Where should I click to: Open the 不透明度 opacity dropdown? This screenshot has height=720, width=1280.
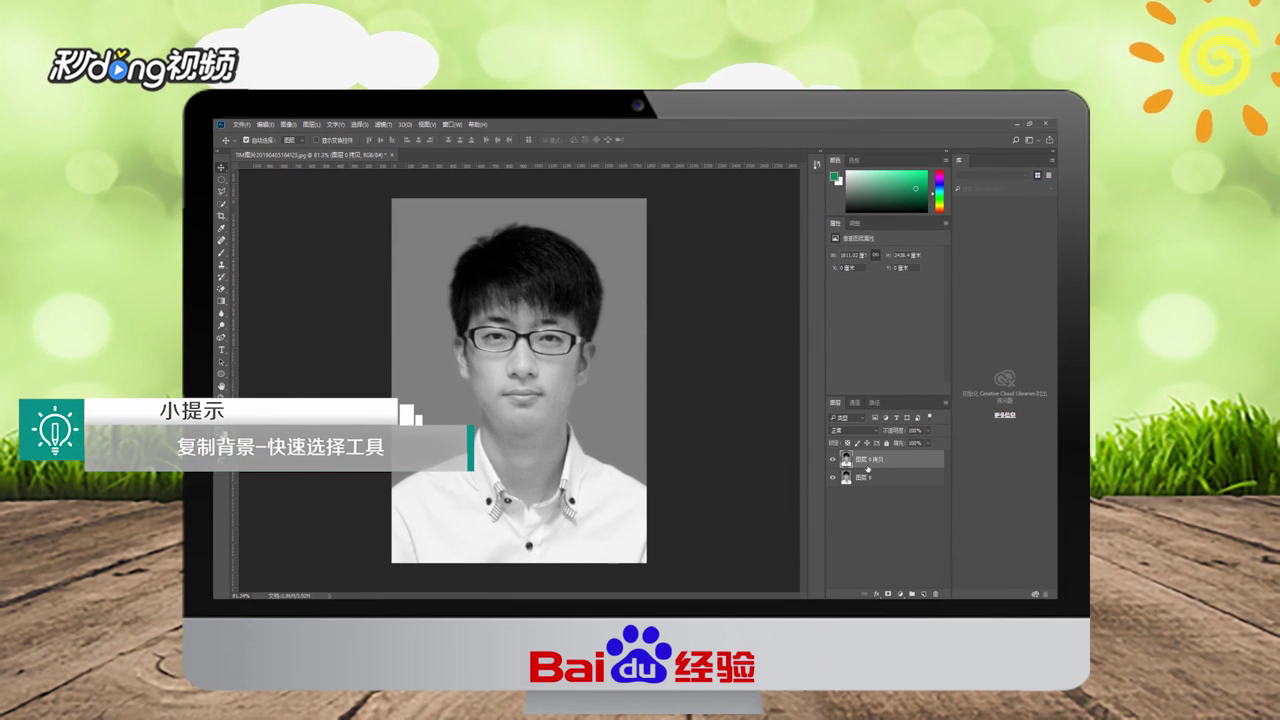[927, 430]
